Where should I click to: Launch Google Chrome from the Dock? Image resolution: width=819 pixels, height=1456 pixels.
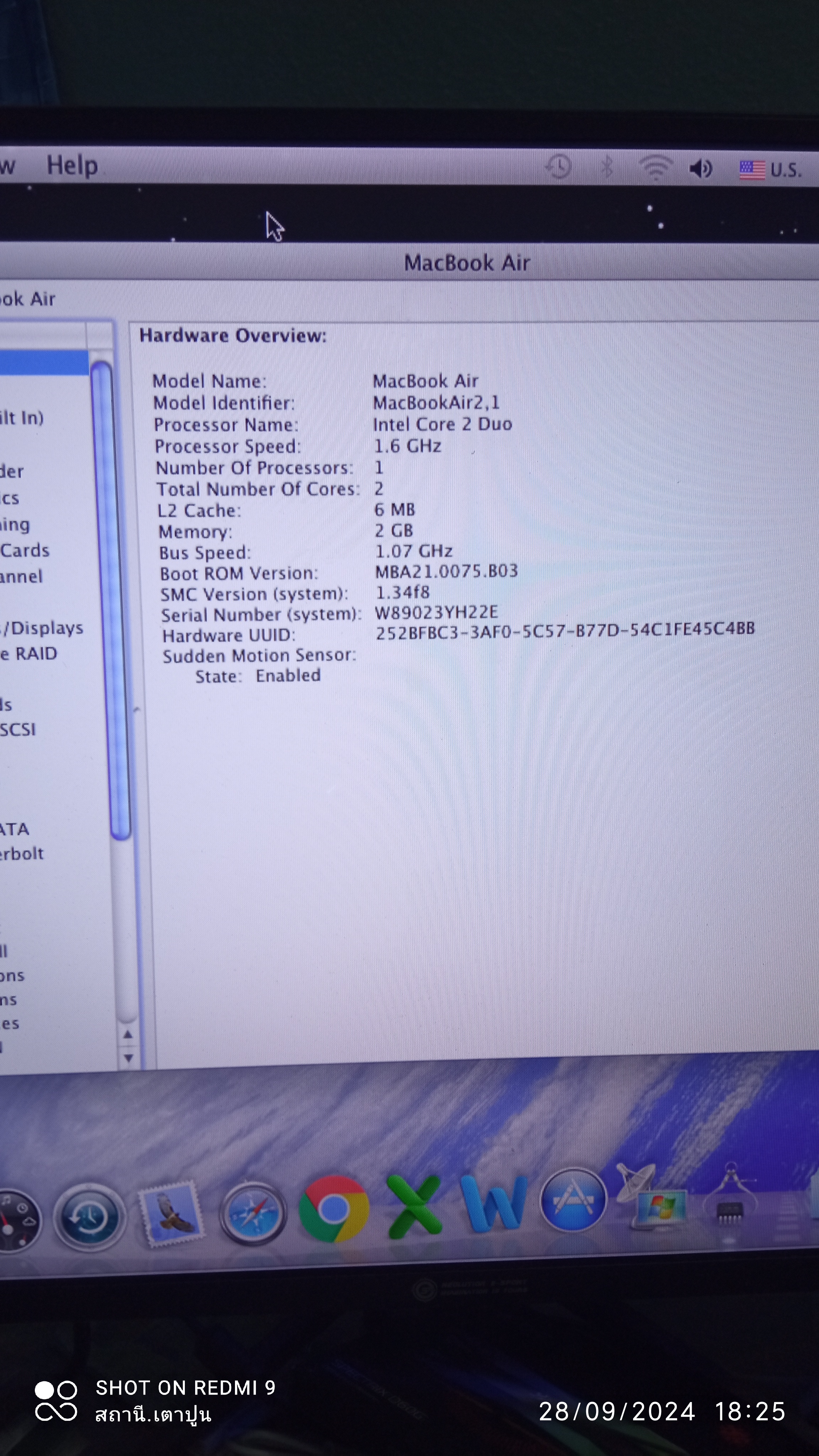tap(333, 1209)
